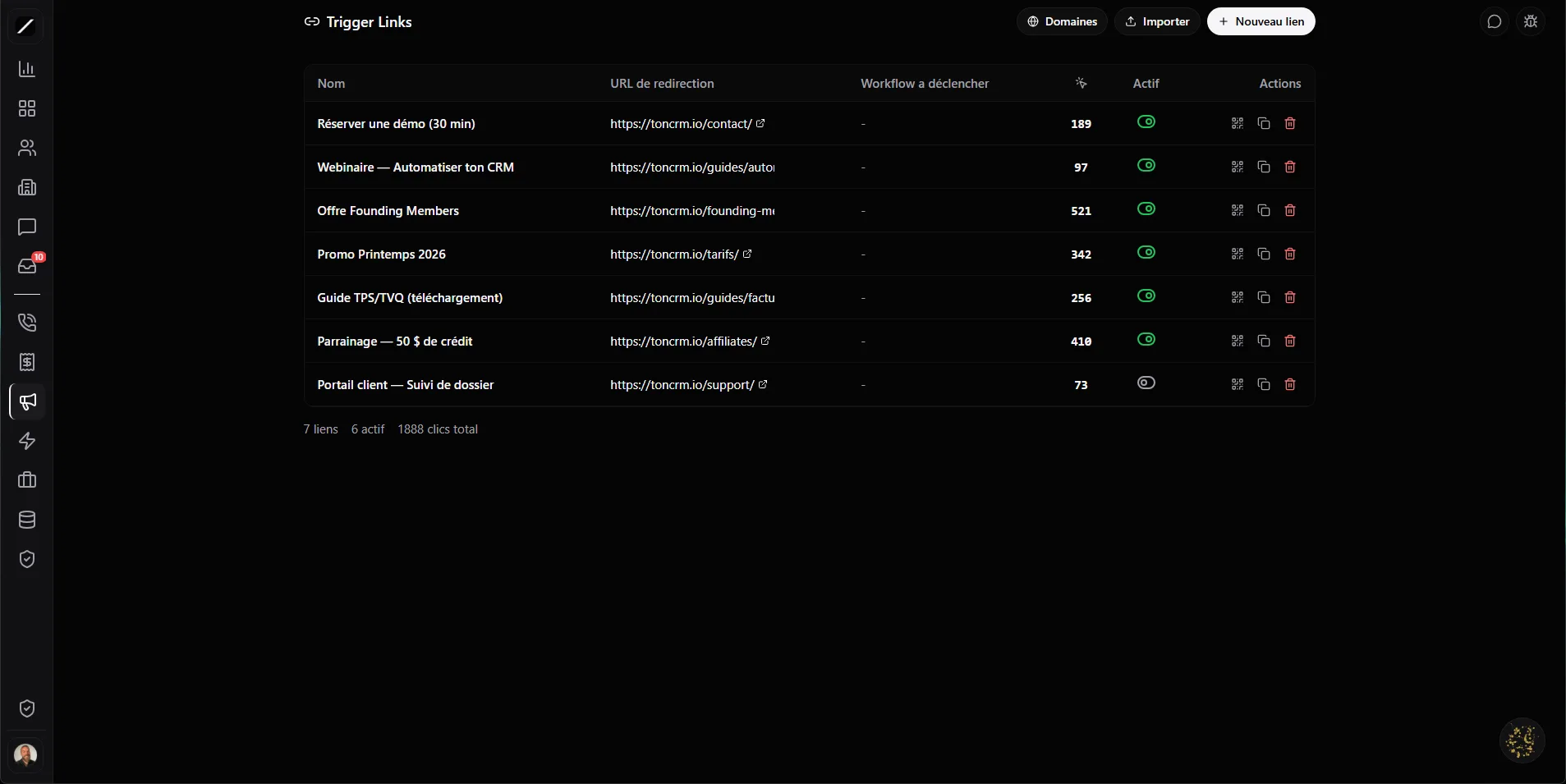Open the toncrm.io/support/ redirect URL
The width and height of the screenshot is (1566, 784).
[688, 385]
